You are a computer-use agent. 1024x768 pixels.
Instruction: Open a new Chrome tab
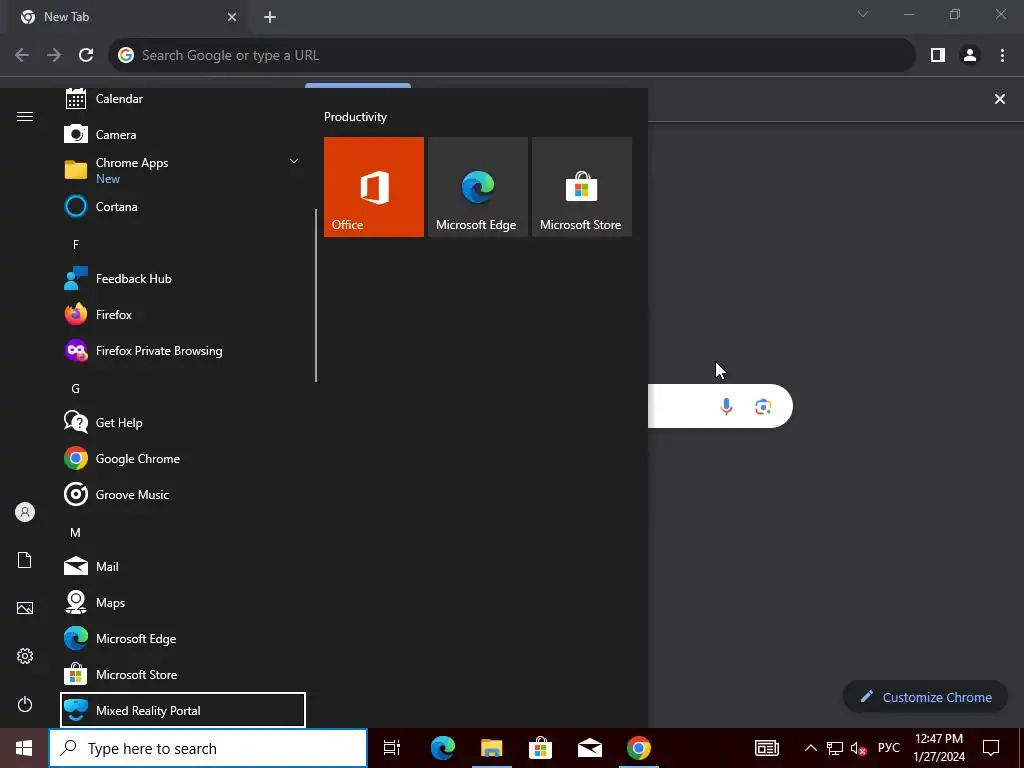pos(270,17)
